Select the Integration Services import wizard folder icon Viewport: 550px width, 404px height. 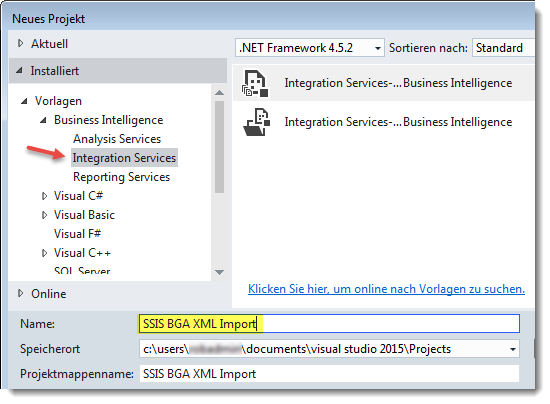click(256, 122)
